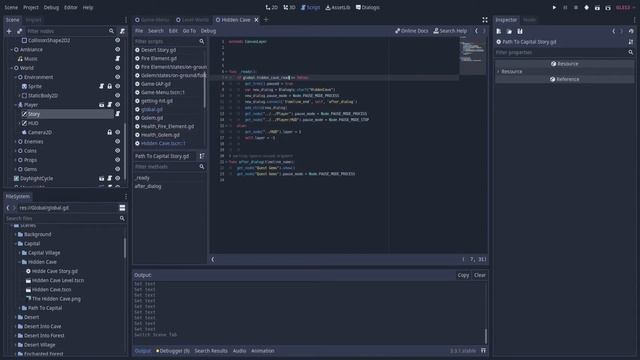This screenshot has height=360, width=640.
Task: Open the Scene menu
Action: (11, 7)
